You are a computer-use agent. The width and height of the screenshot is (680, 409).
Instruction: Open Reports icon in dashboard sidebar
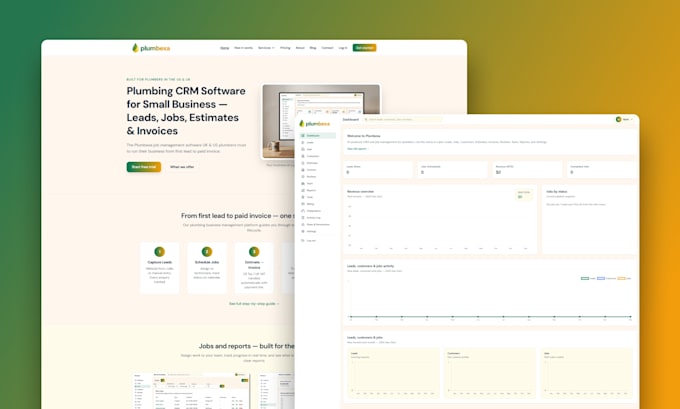pos(303,190)
